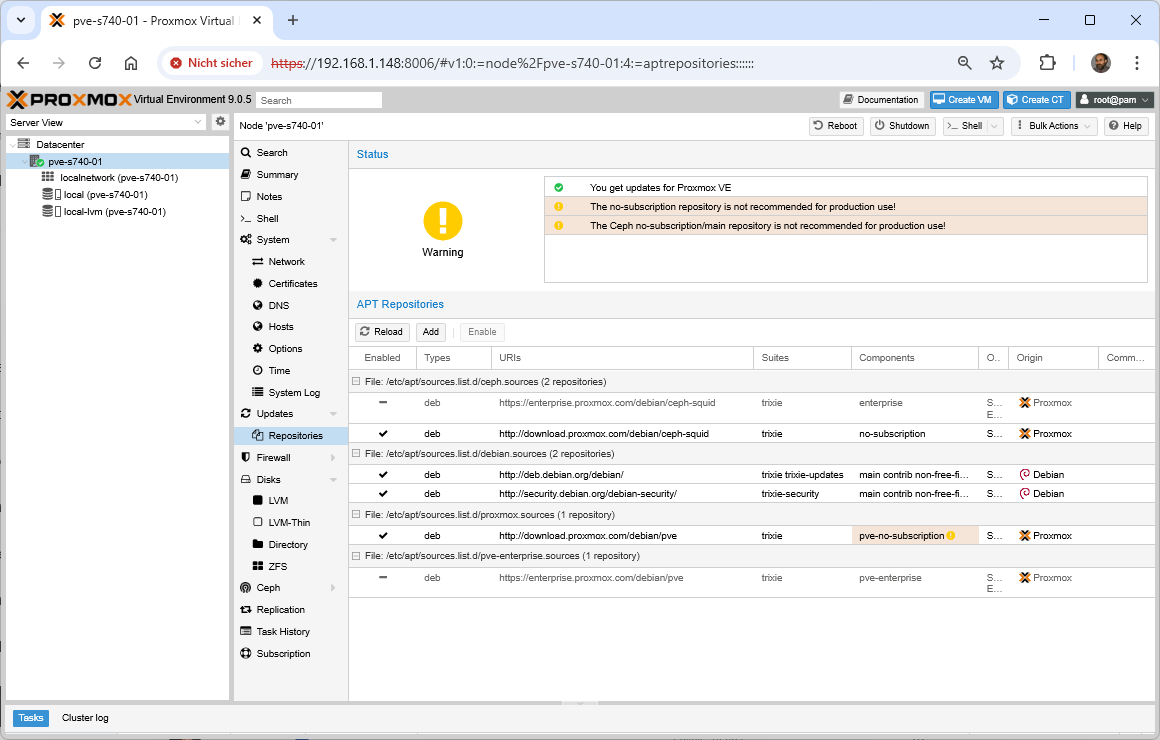1160x740 pixels.
Task: Click the Proxmox logo in the header
Action: pyautogui.click(x=68, y=100)
